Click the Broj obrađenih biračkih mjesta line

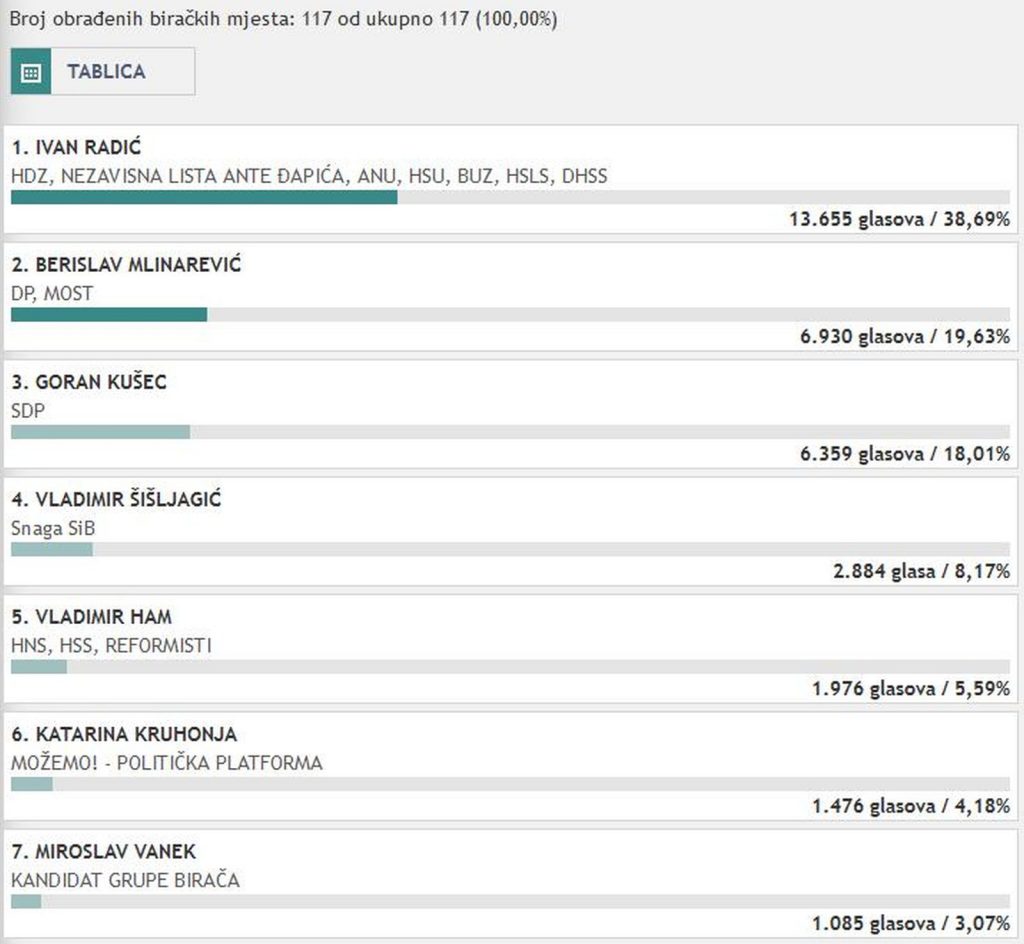coord(283,19)
